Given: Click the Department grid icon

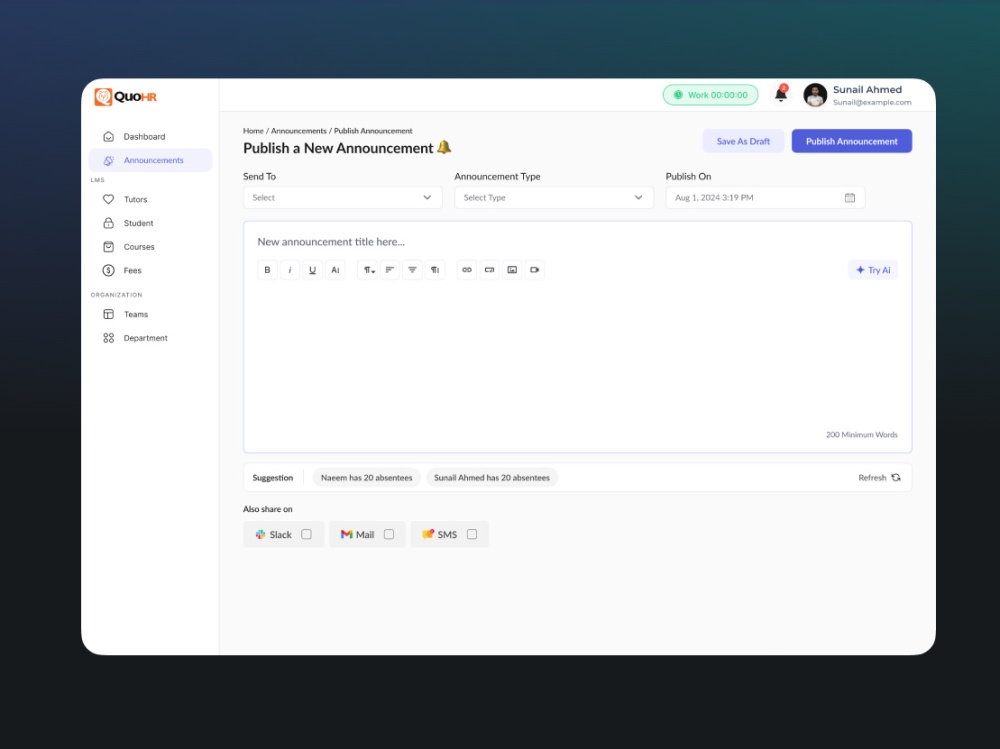Looking at the screenshot, I should [x=108, y=338].
